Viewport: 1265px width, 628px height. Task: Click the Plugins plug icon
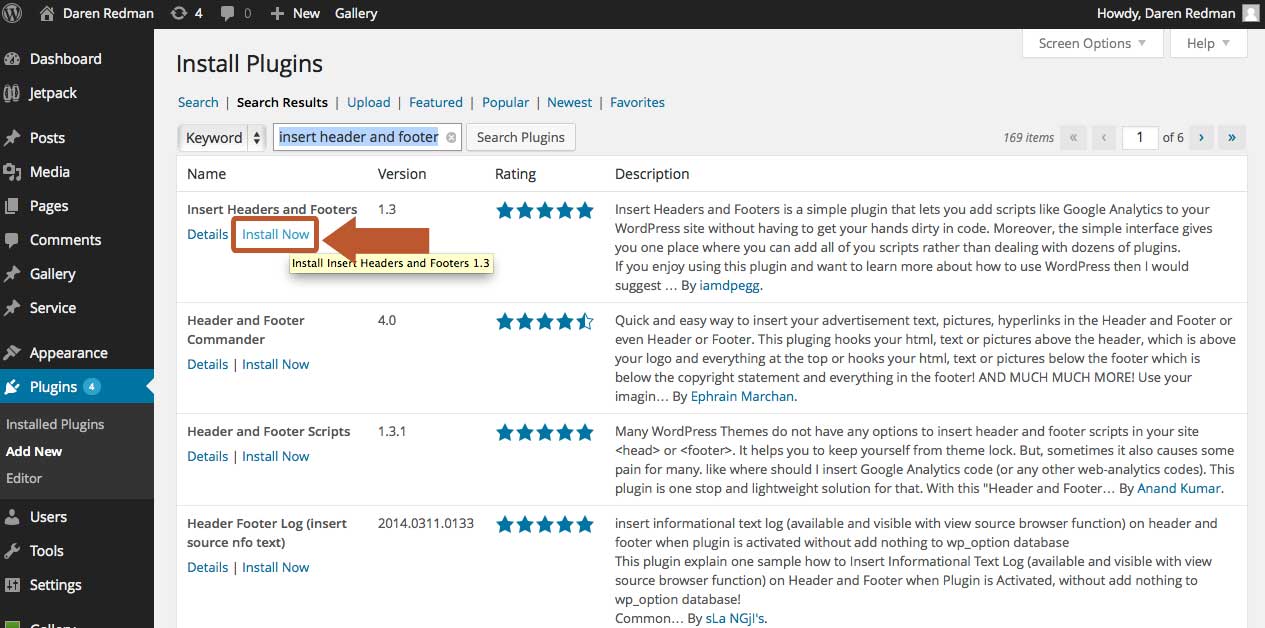(13, 387)
